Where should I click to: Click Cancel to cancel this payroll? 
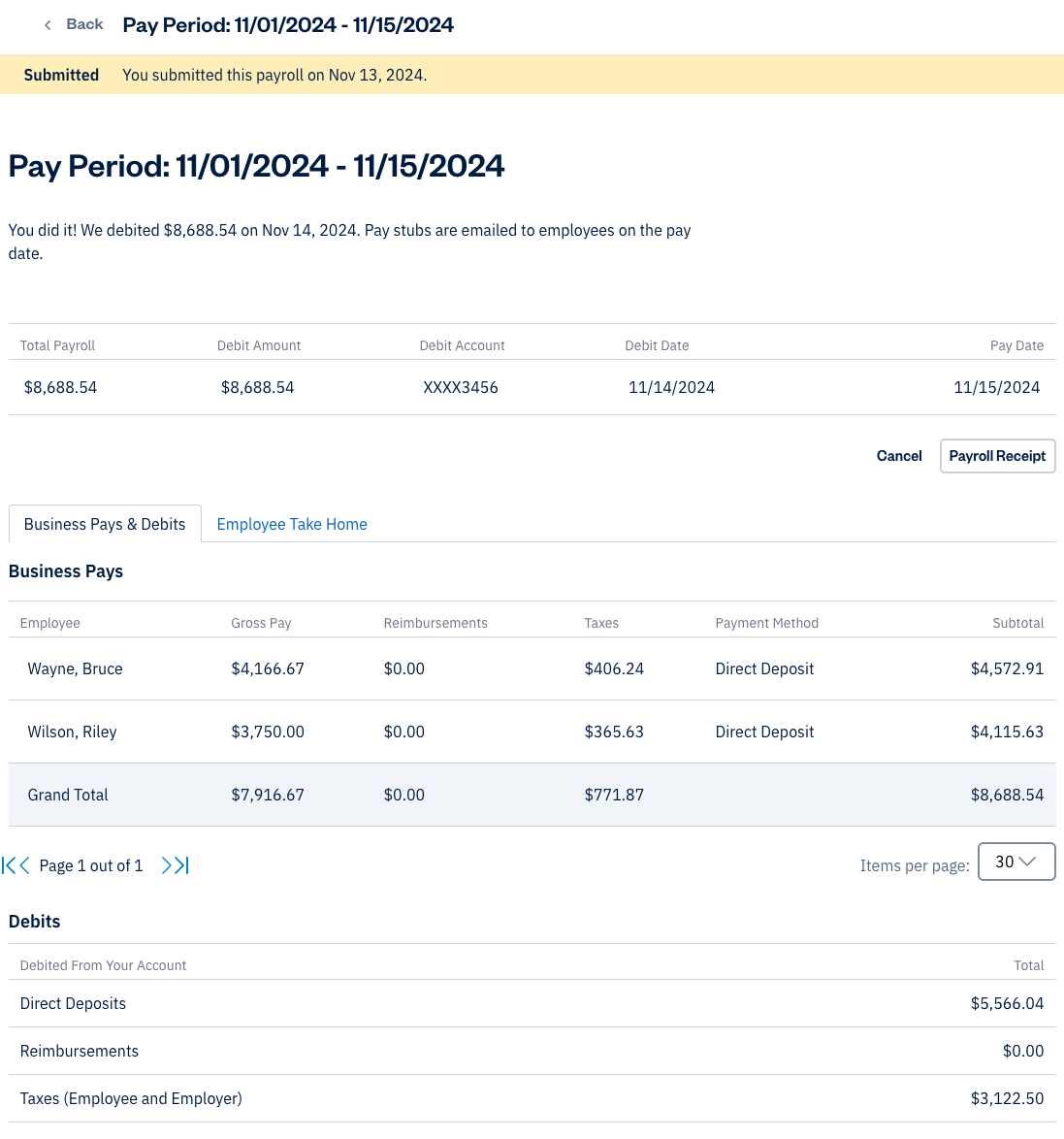899,456
